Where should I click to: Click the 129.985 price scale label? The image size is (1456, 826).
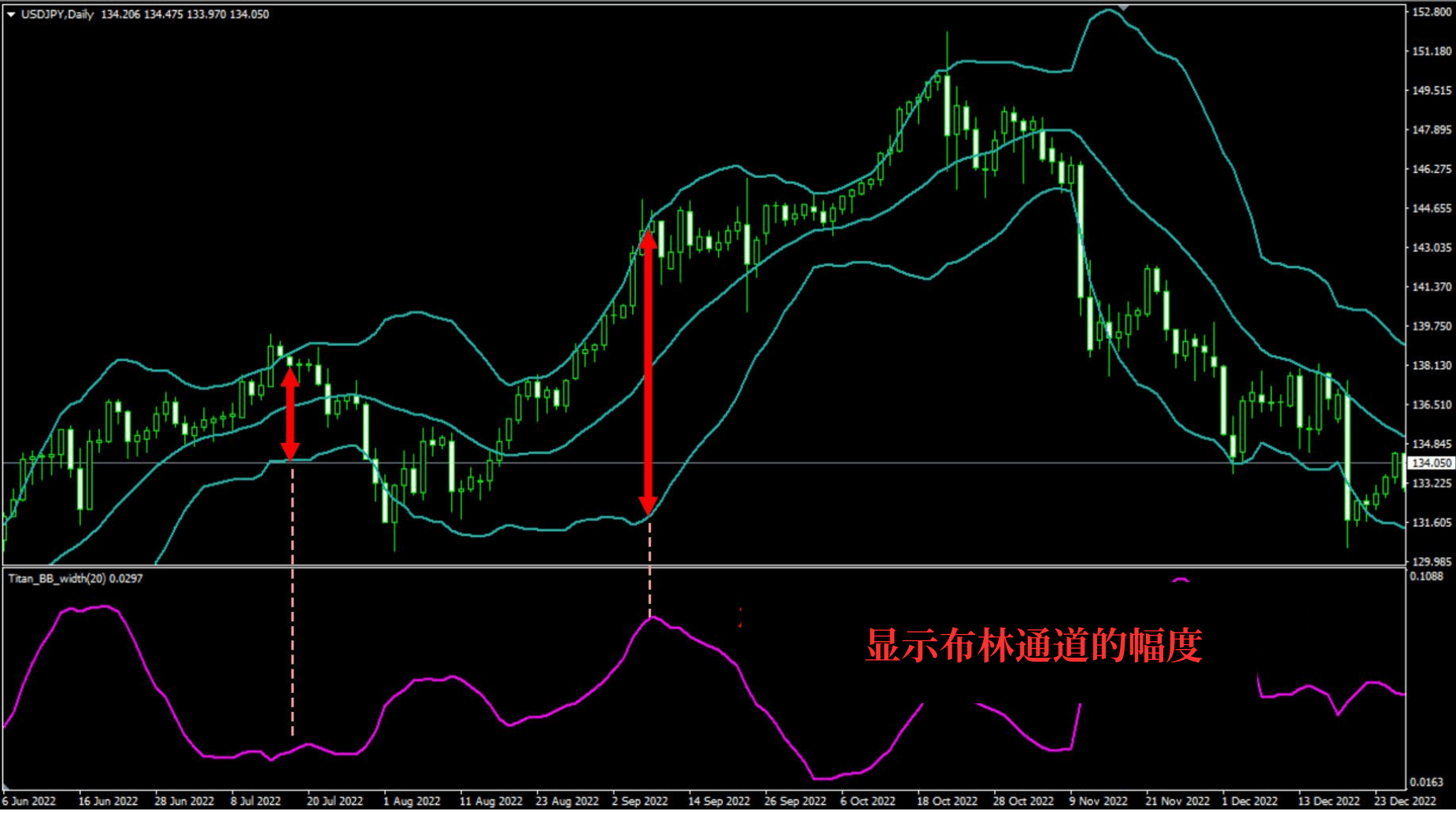point(1431,562)
